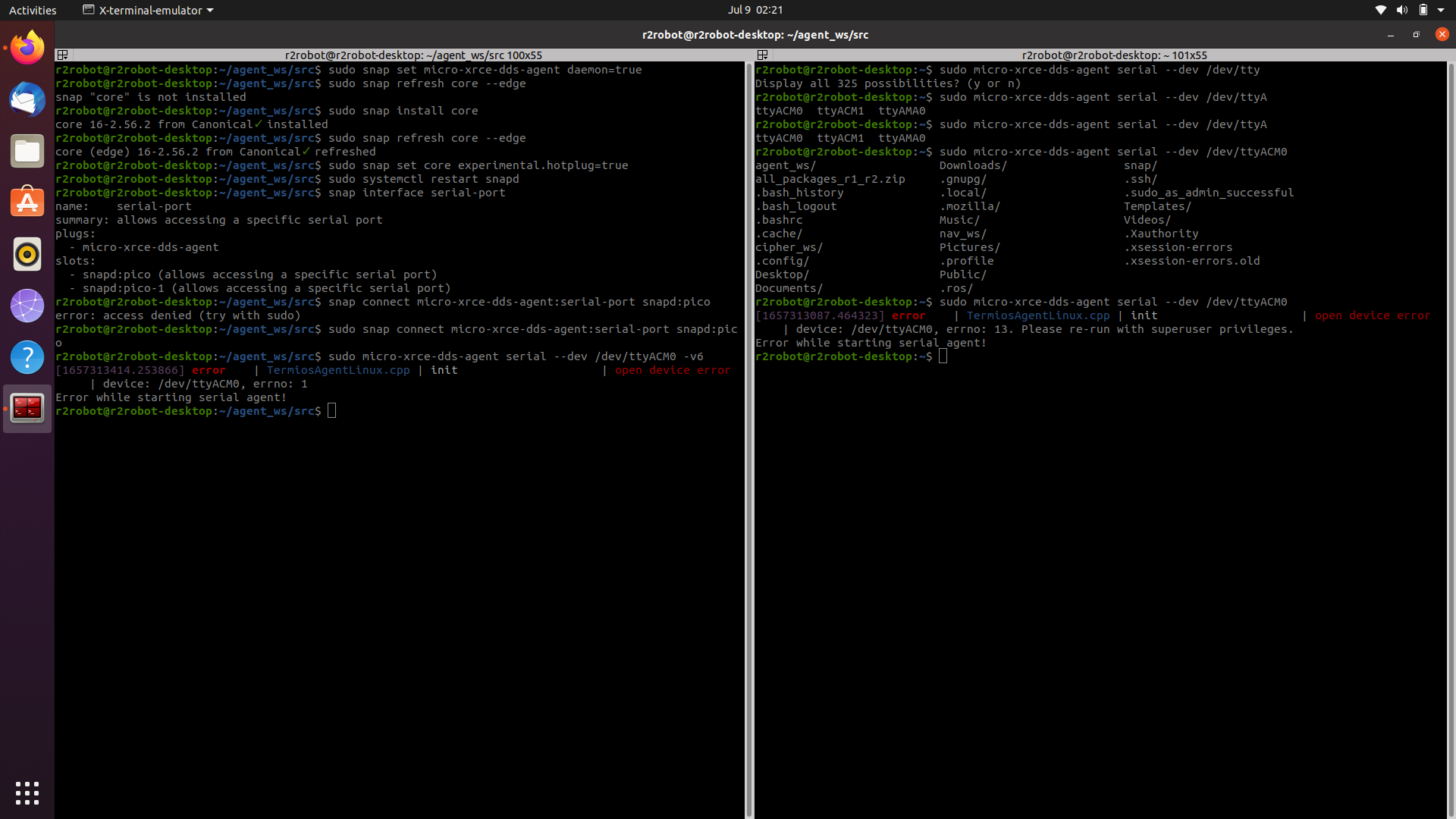Expand X-terminal-emulator app menu
The height and width of the screenshot is (819, 1456).
(x=148, y=10)
